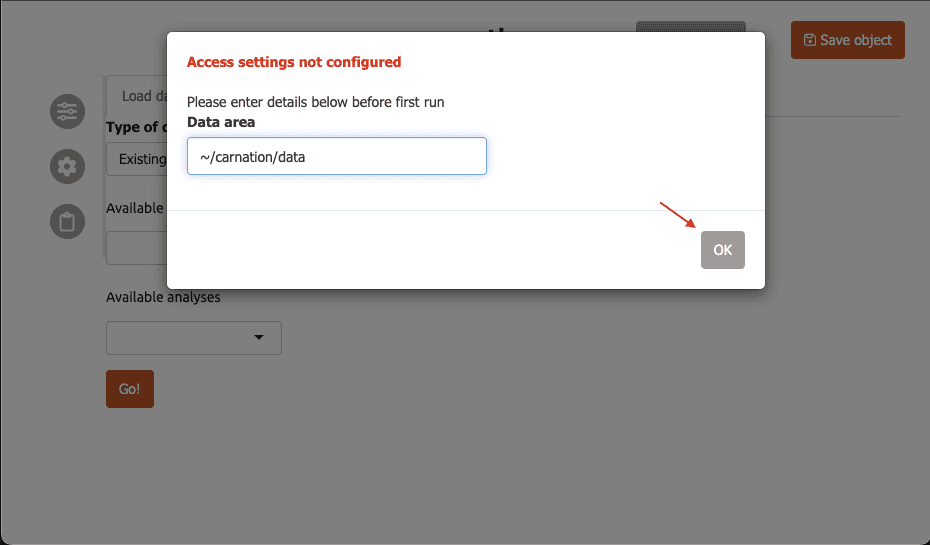Click the caret arrow in Available analyses dropdown
Image resolution: width=930 pixels, height=545 pixels.
[x=260, y=338]
